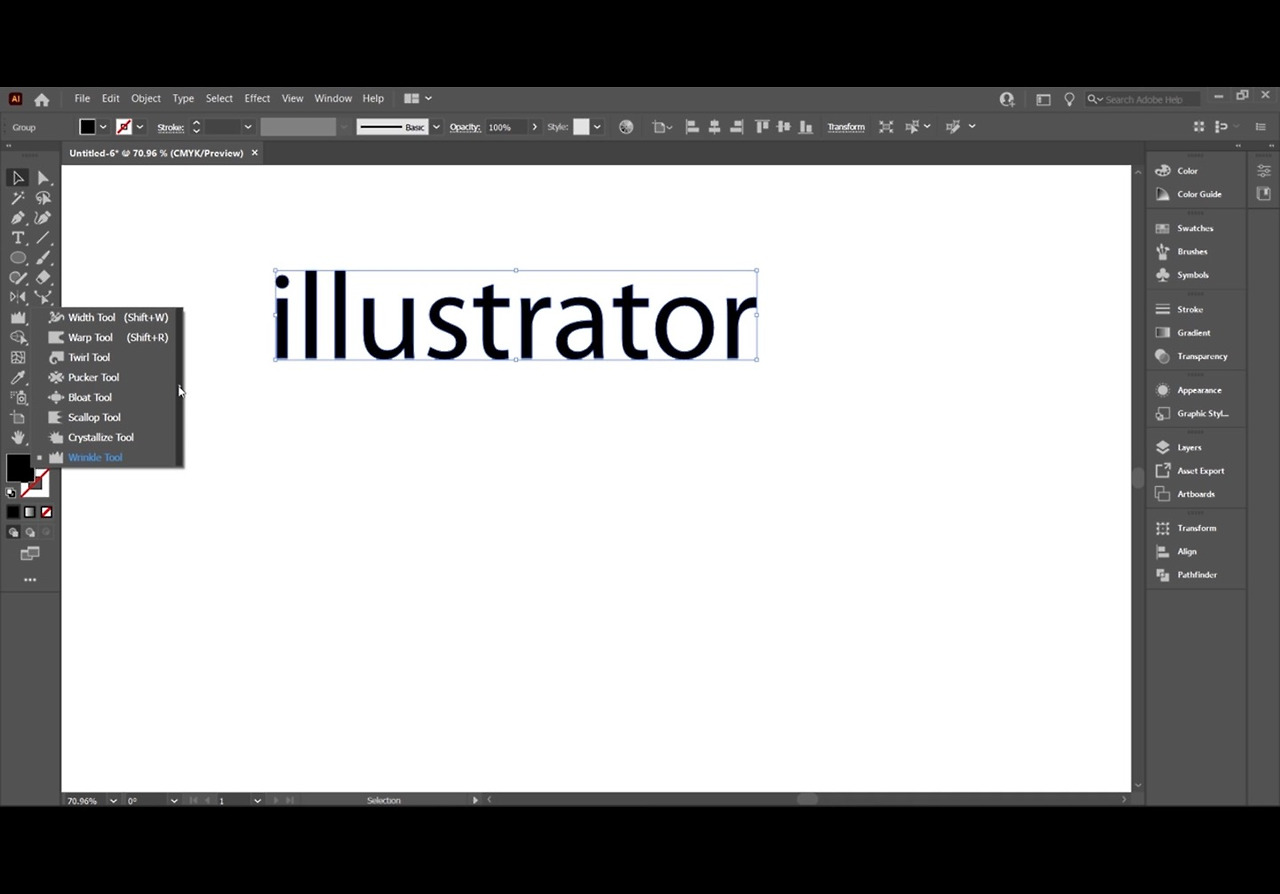Choose Warp Tool from flyout
Viewport: 1280px width, 894px height.
108,337
